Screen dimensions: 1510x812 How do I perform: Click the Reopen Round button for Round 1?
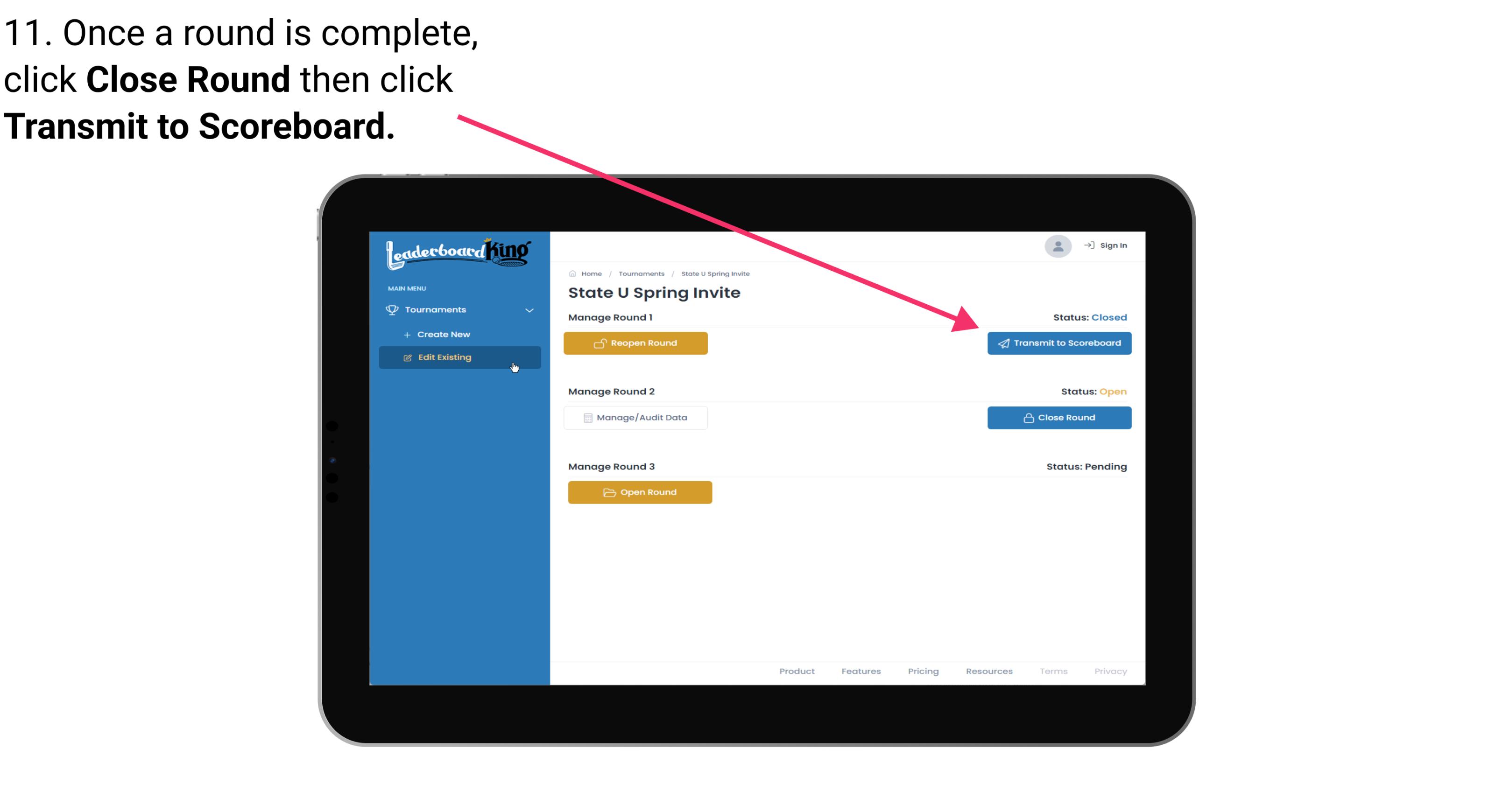tap(637, 343)
